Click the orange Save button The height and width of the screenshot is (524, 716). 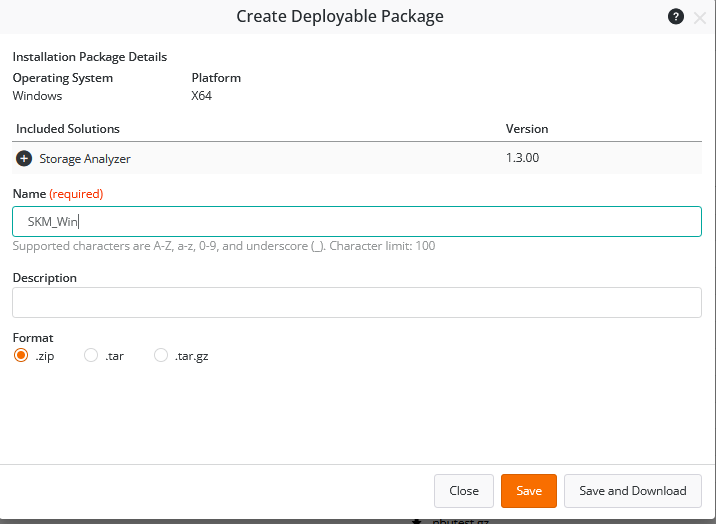click(x=529, y=490)
